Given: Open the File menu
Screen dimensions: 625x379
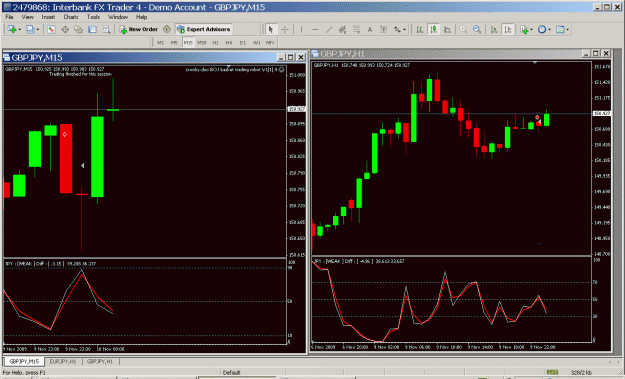Looking at the screenshot, I should point(10,17).
